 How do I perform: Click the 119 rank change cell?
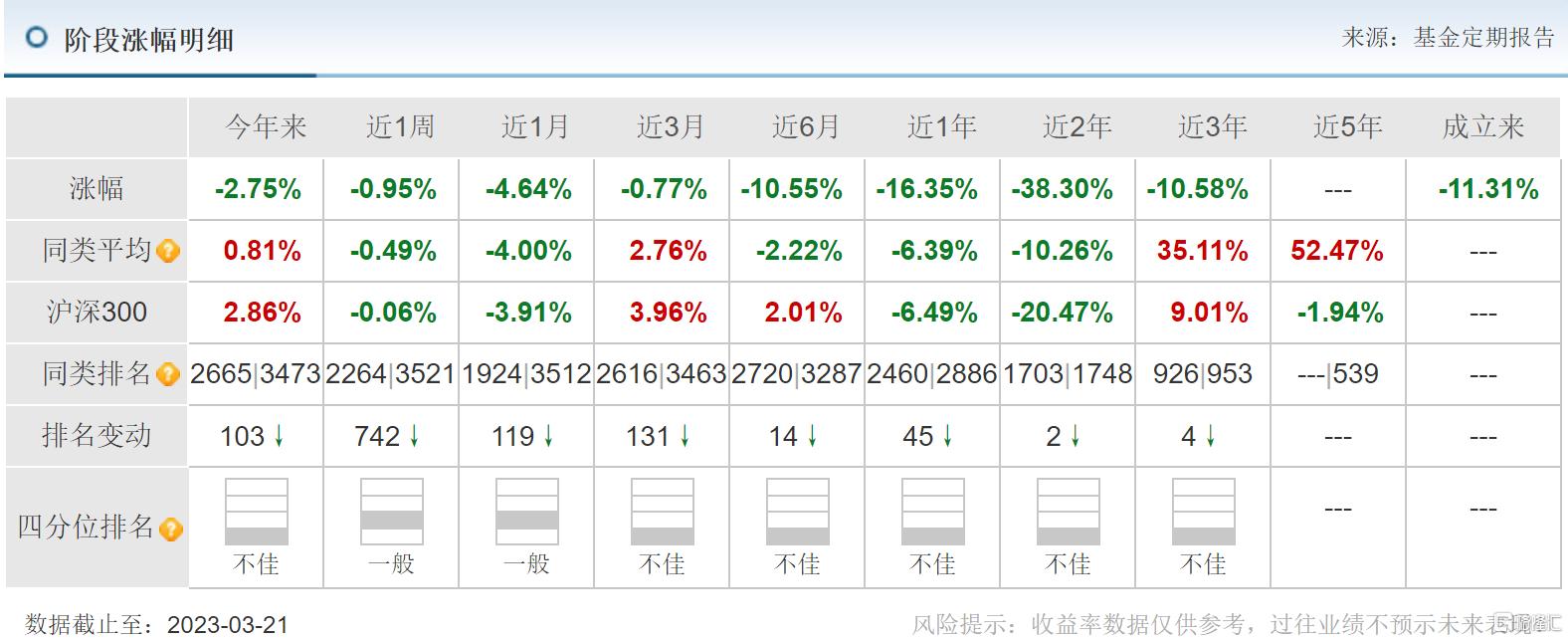tap(523, 436)
